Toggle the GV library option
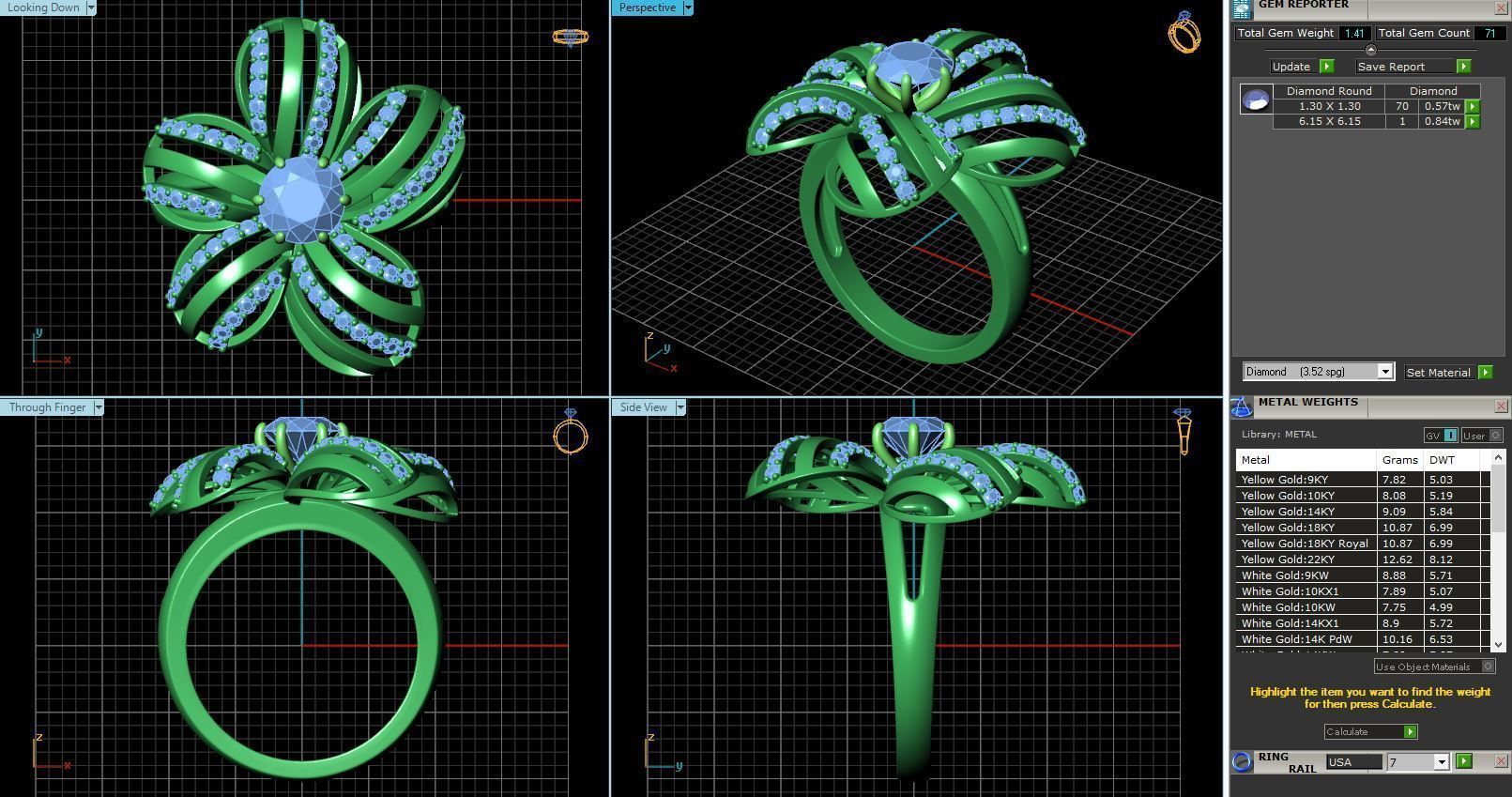The height and width of the screenshot is (797, 1512). pyautogui.click(x=1441, y=436)
